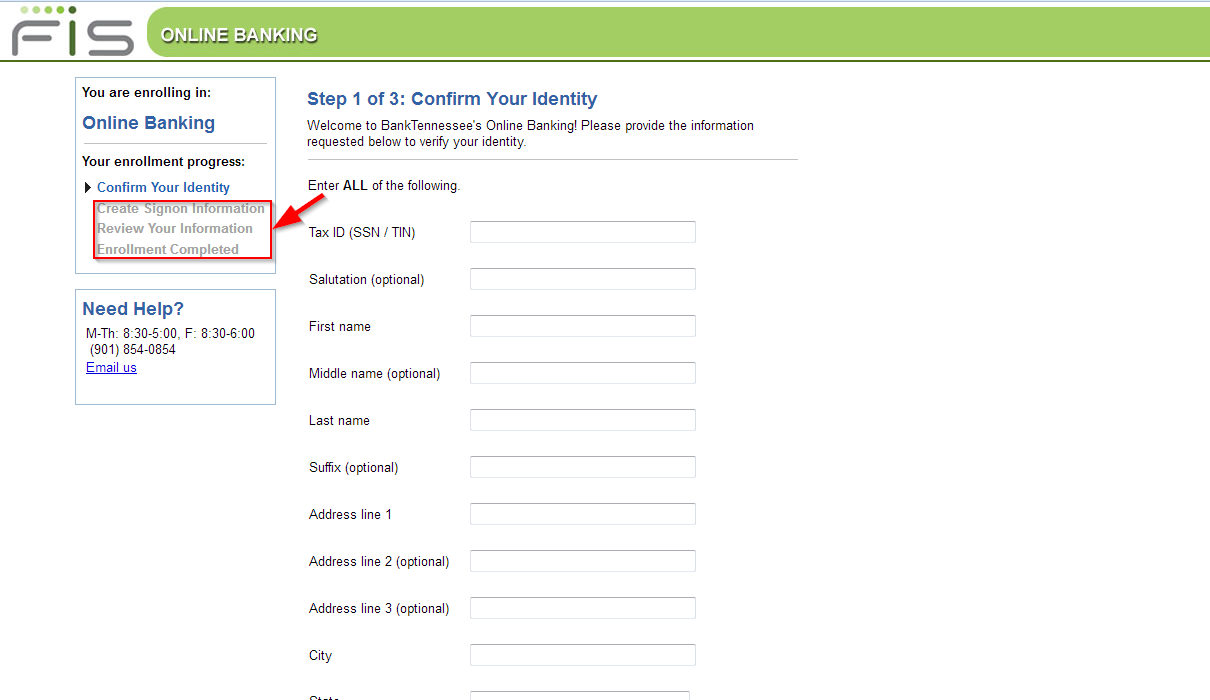Click the Salutation (optional) field
The image size is (1210, 700).
tap(583, 279)
